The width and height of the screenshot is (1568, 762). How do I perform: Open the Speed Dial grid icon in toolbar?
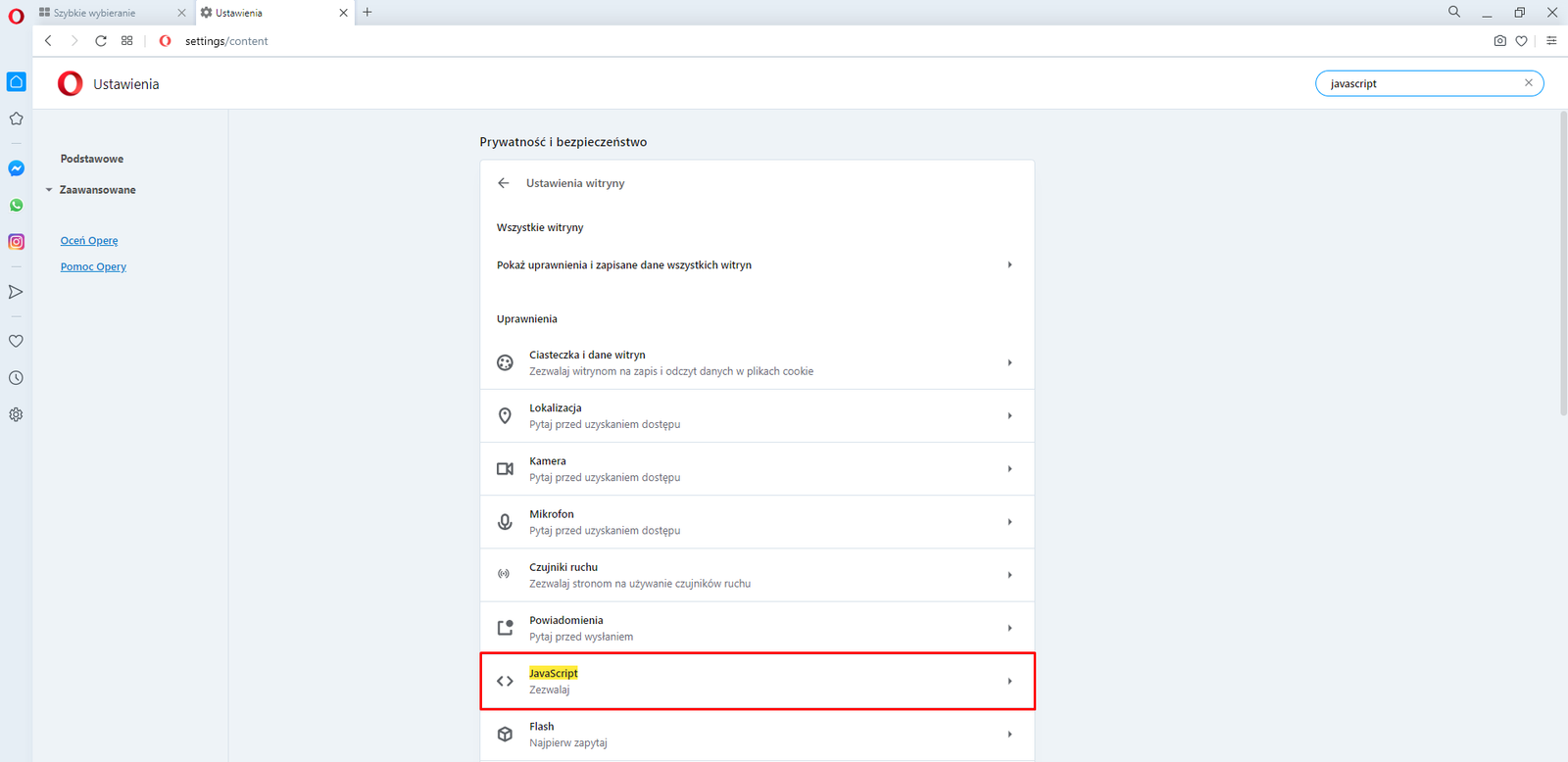[x=127, y=41]
